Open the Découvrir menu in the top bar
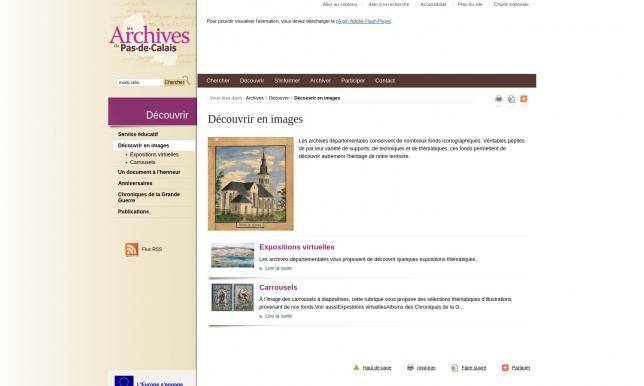The width and height of the screenshot is (644, 386). click(x=252, y=81)
